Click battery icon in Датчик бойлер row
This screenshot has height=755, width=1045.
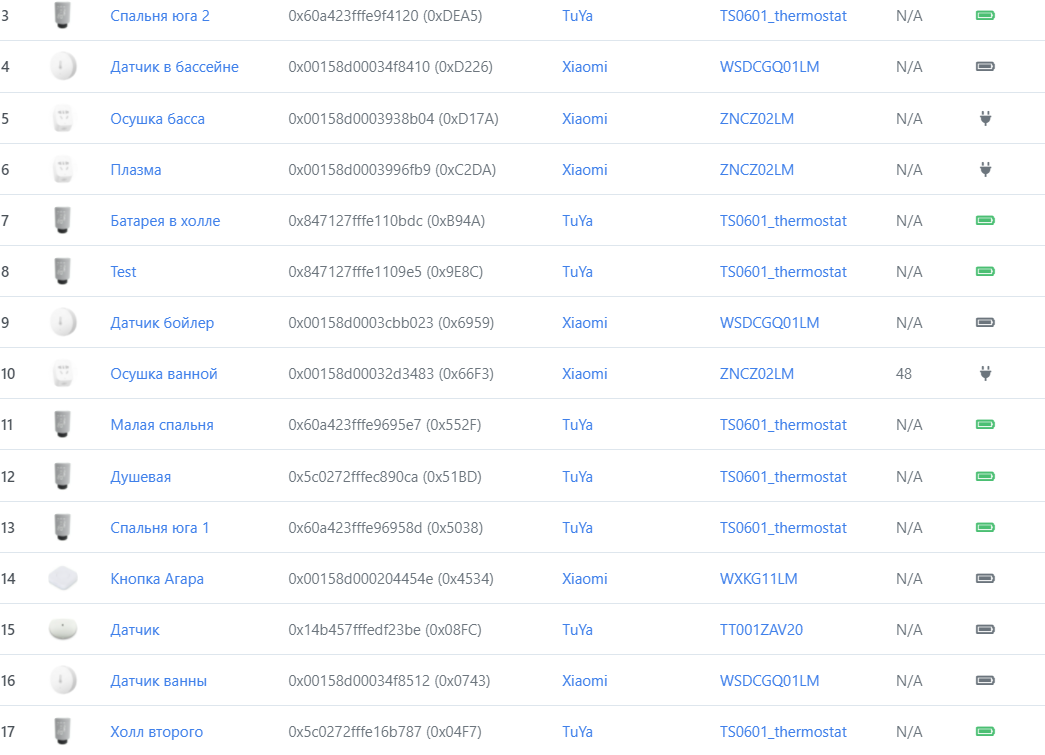pos(985,323)
